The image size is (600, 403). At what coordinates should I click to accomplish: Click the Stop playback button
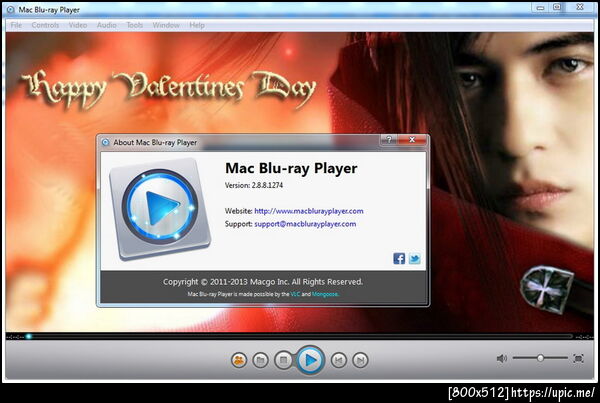point(284,360)
